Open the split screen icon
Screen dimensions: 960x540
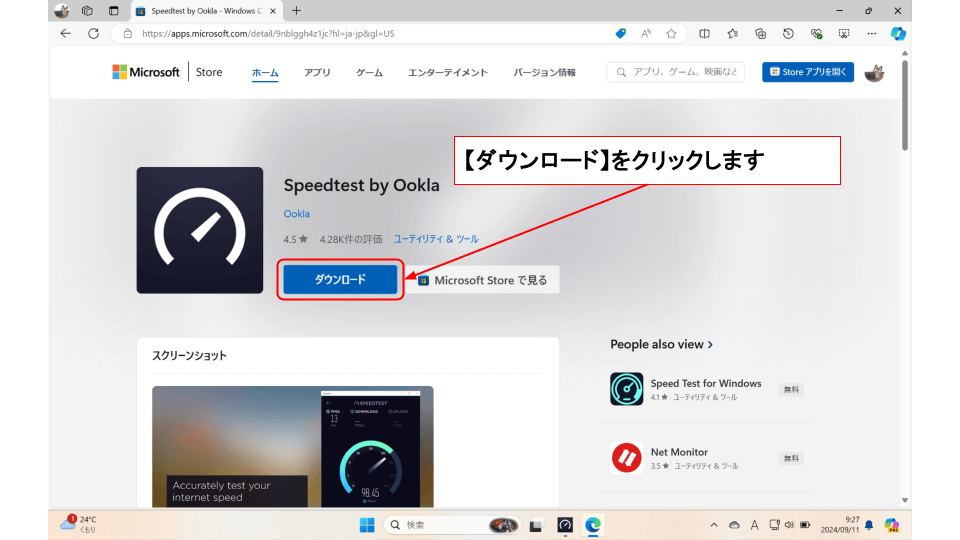[704, 33]
